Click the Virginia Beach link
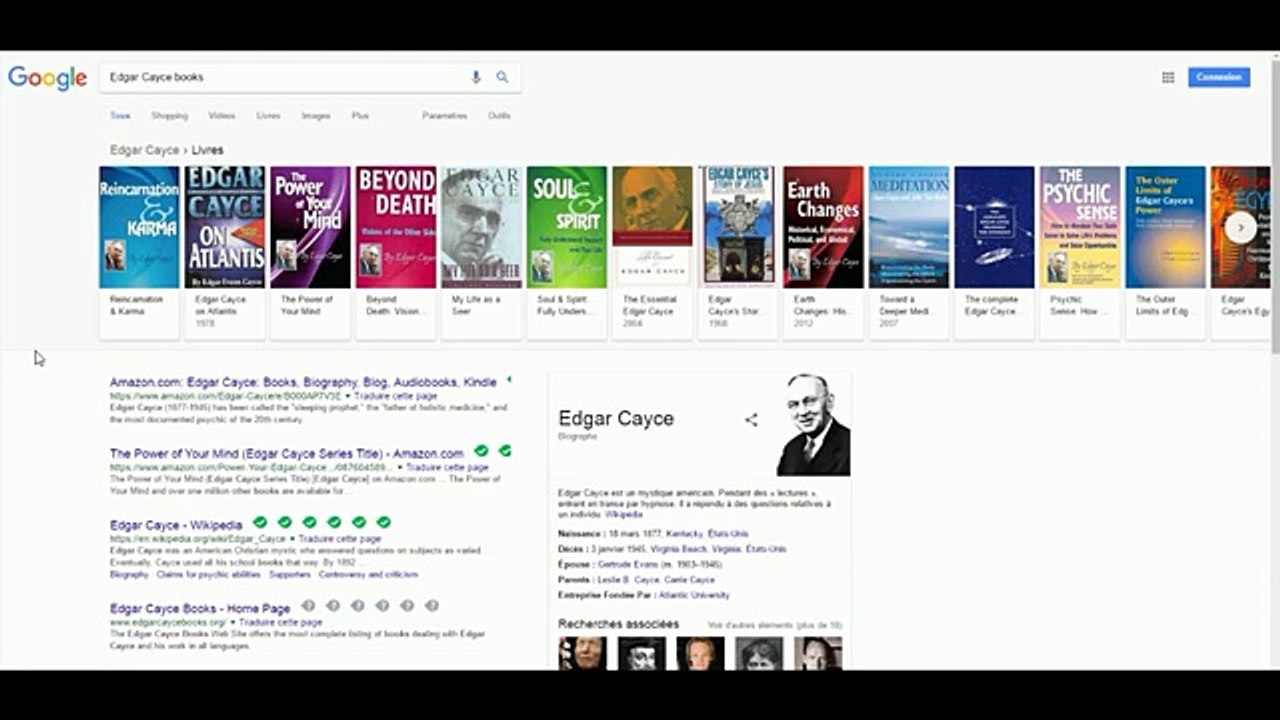This screenshot has height=720, width=1280. click(680, 549)
